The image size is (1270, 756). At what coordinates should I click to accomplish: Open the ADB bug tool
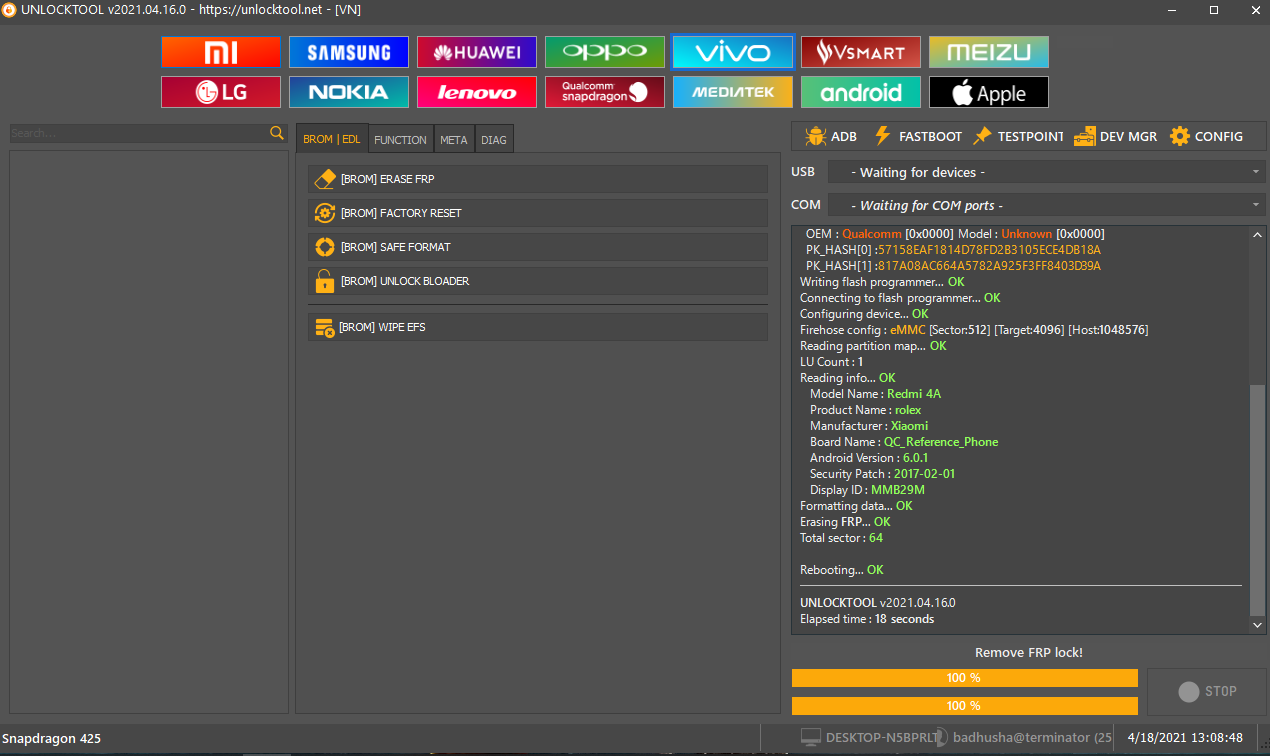coord(830,136)
